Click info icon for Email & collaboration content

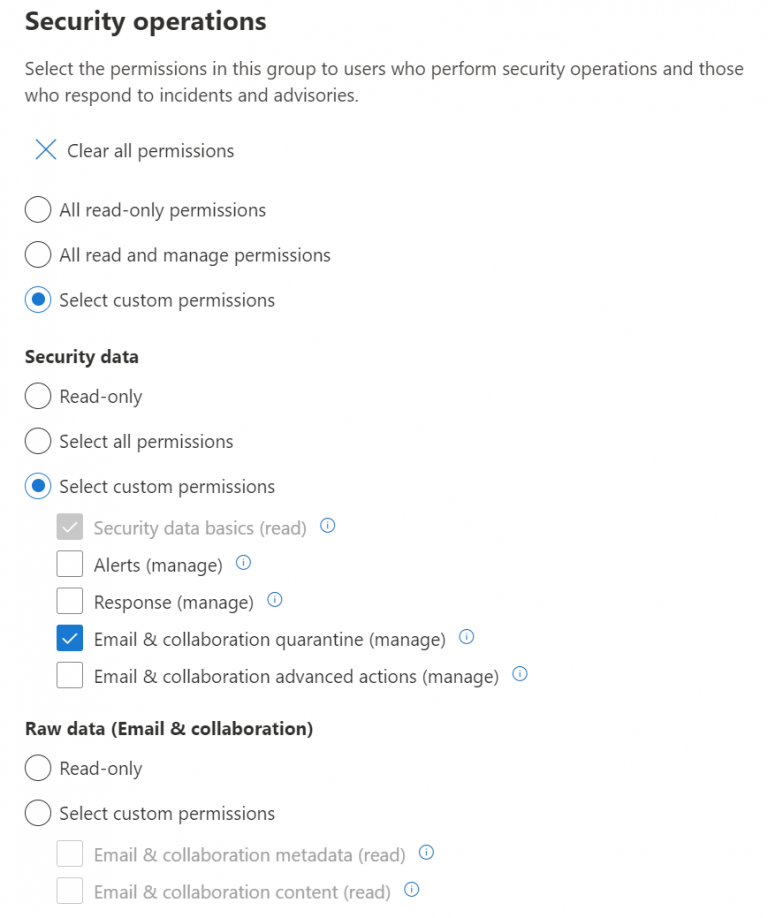[x=410, y=889]
